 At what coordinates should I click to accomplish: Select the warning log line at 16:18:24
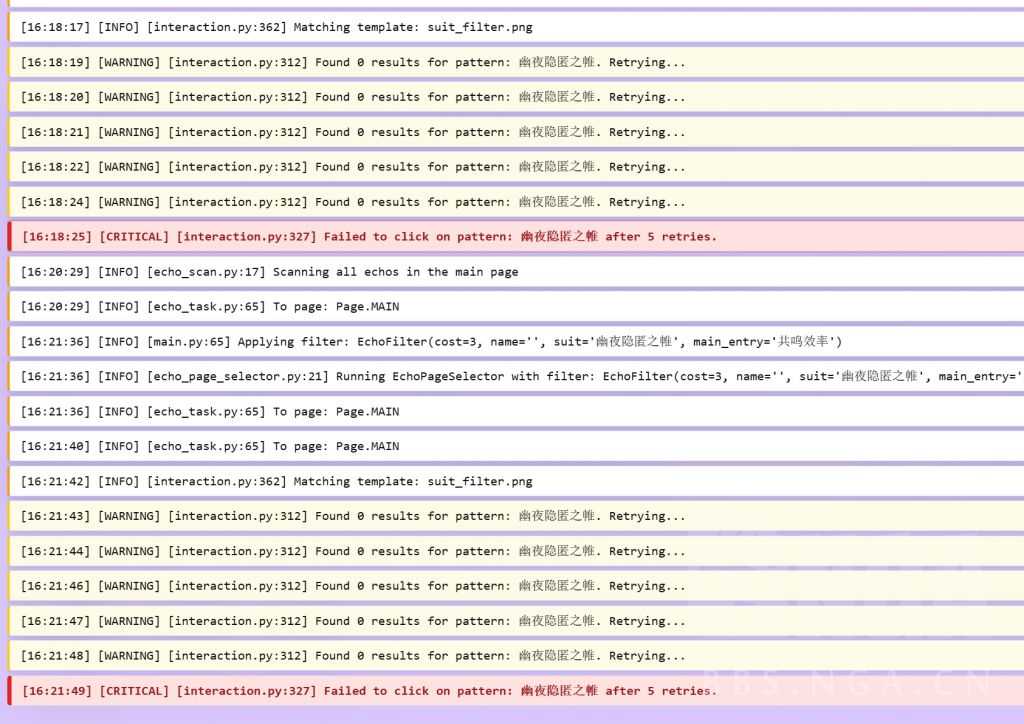[x=353, y=202]
